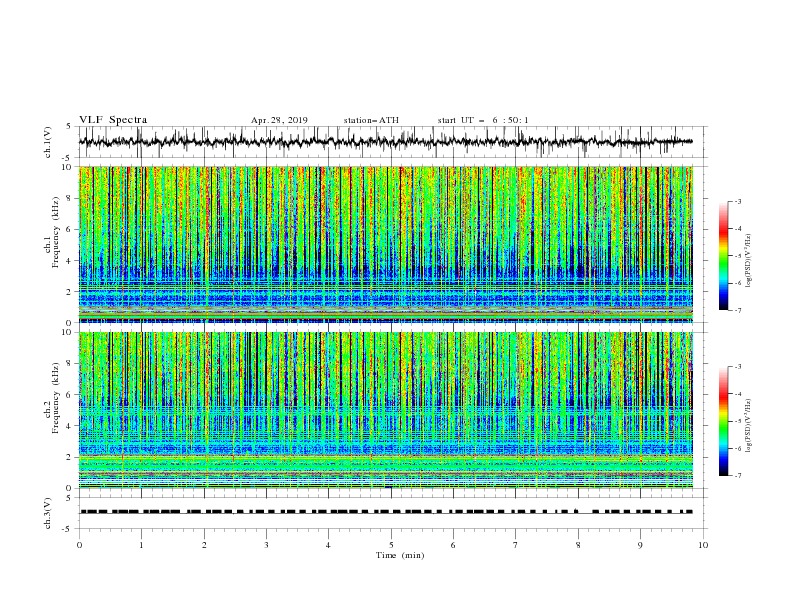Viewport: 792px width, 612px height.
Task: Click the ch.3(V) lower tick label "-5"
Action: click(68, 529)
